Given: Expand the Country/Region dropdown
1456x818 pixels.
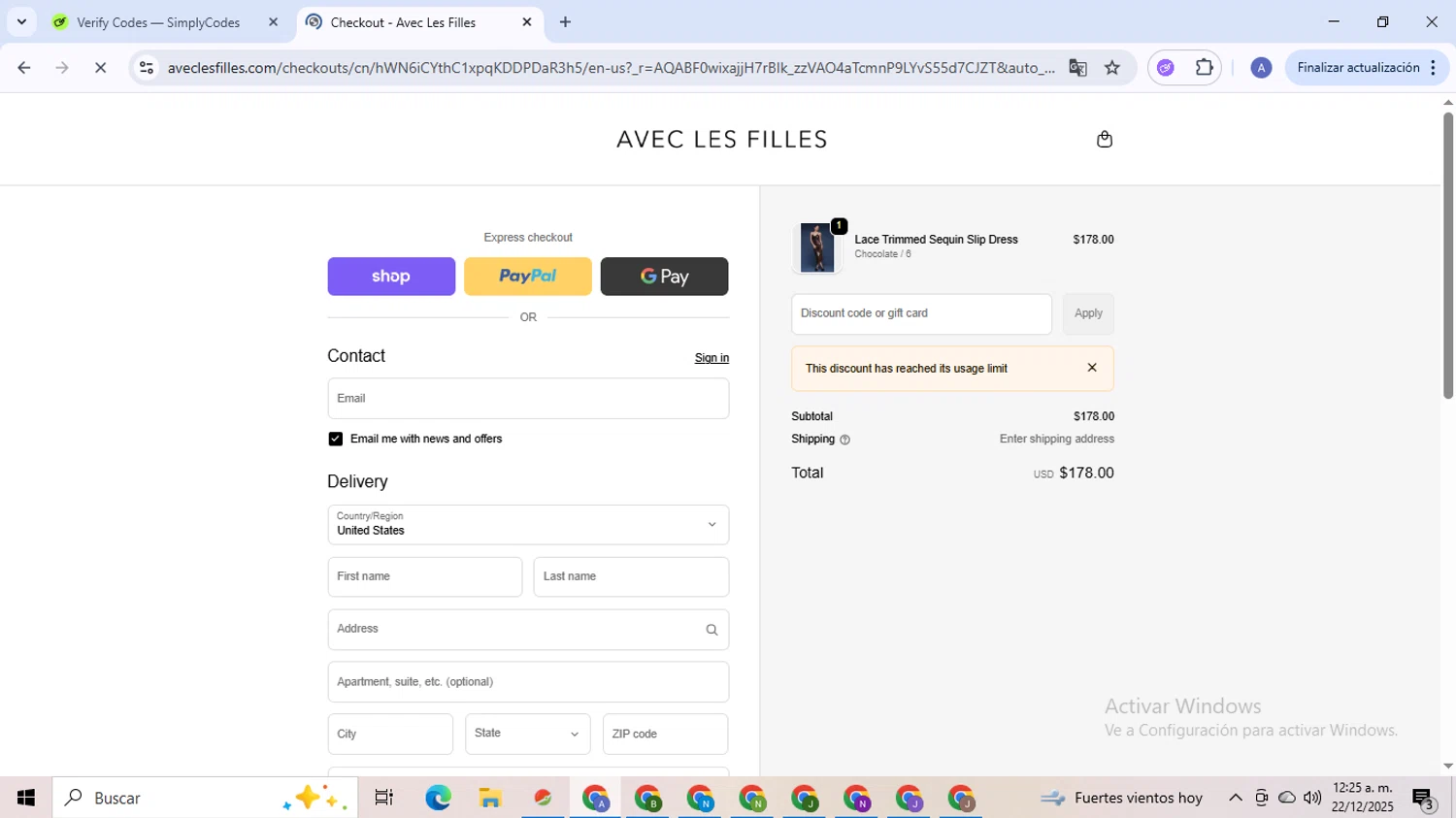Looking at the screenshot, I should point(528,525).
